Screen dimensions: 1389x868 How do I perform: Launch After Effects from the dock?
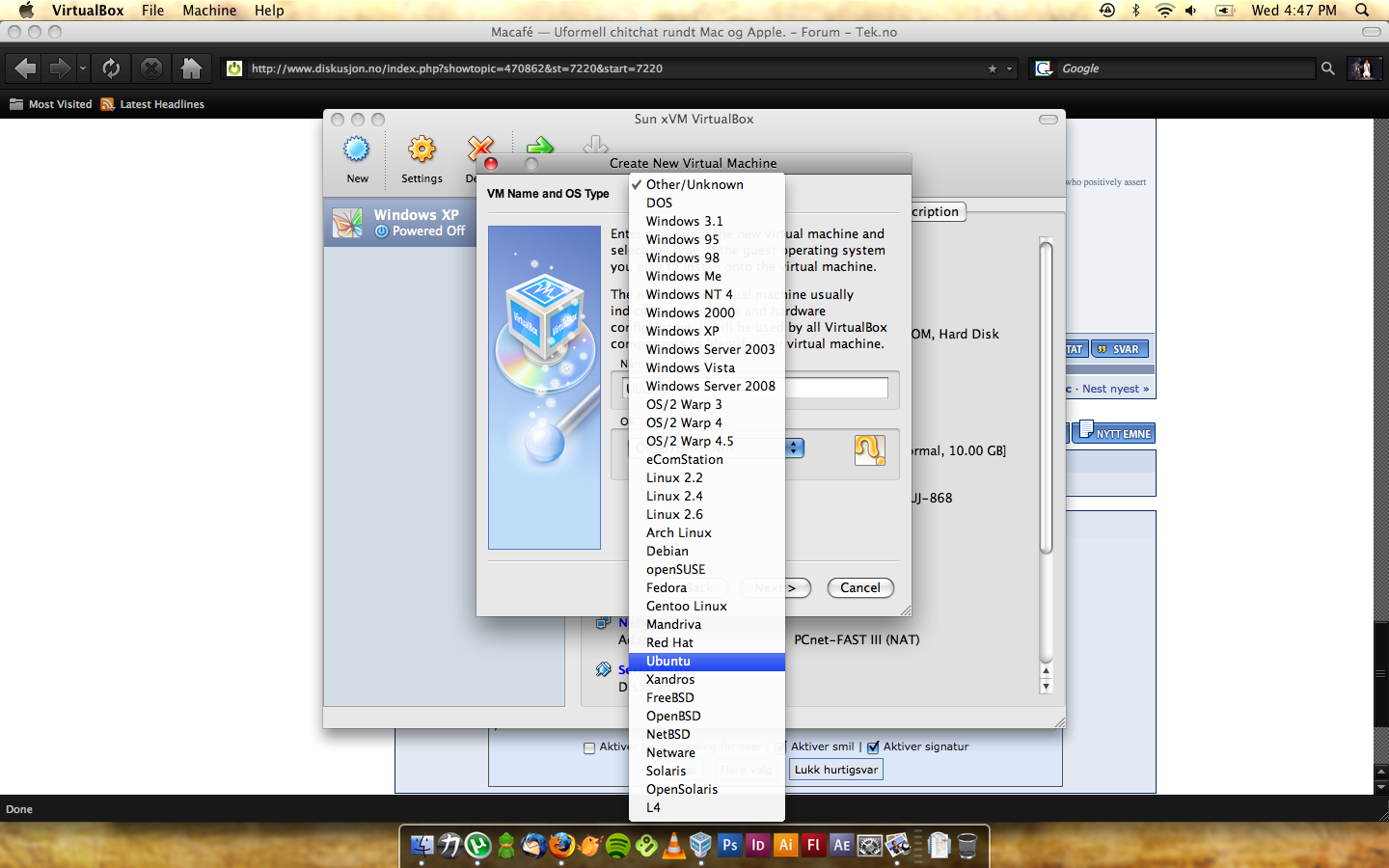click(x=842, y=846)
